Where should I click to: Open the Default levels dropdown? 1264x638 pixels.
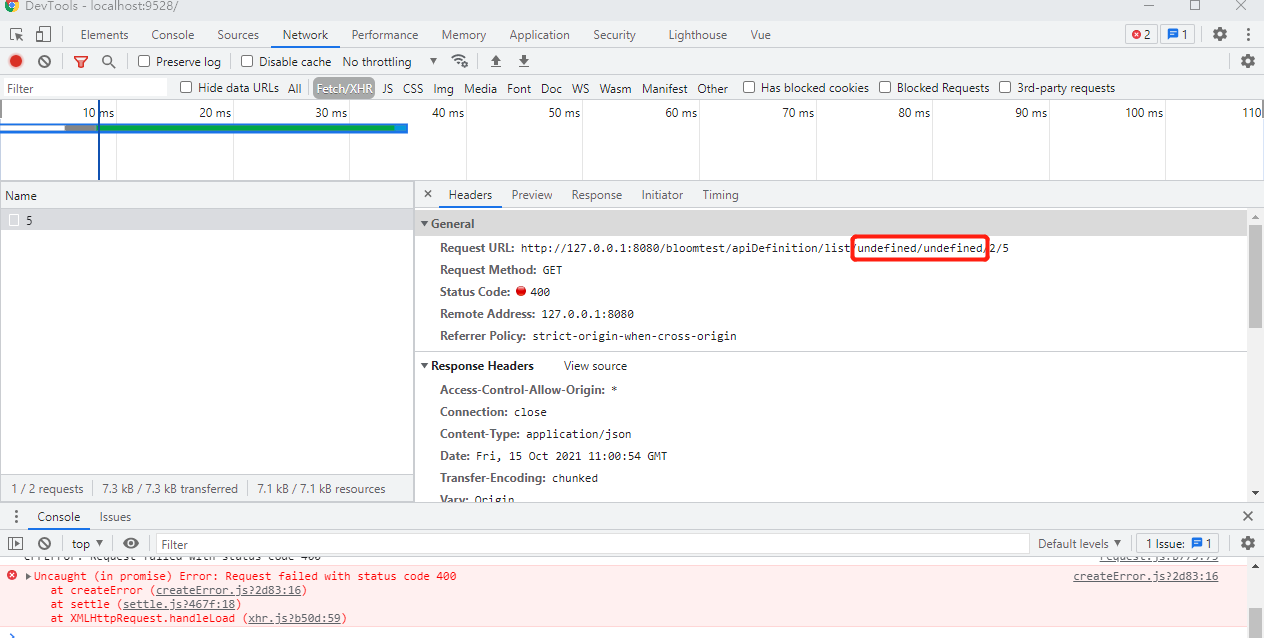pyautogui.click(x=1080, y=543)
